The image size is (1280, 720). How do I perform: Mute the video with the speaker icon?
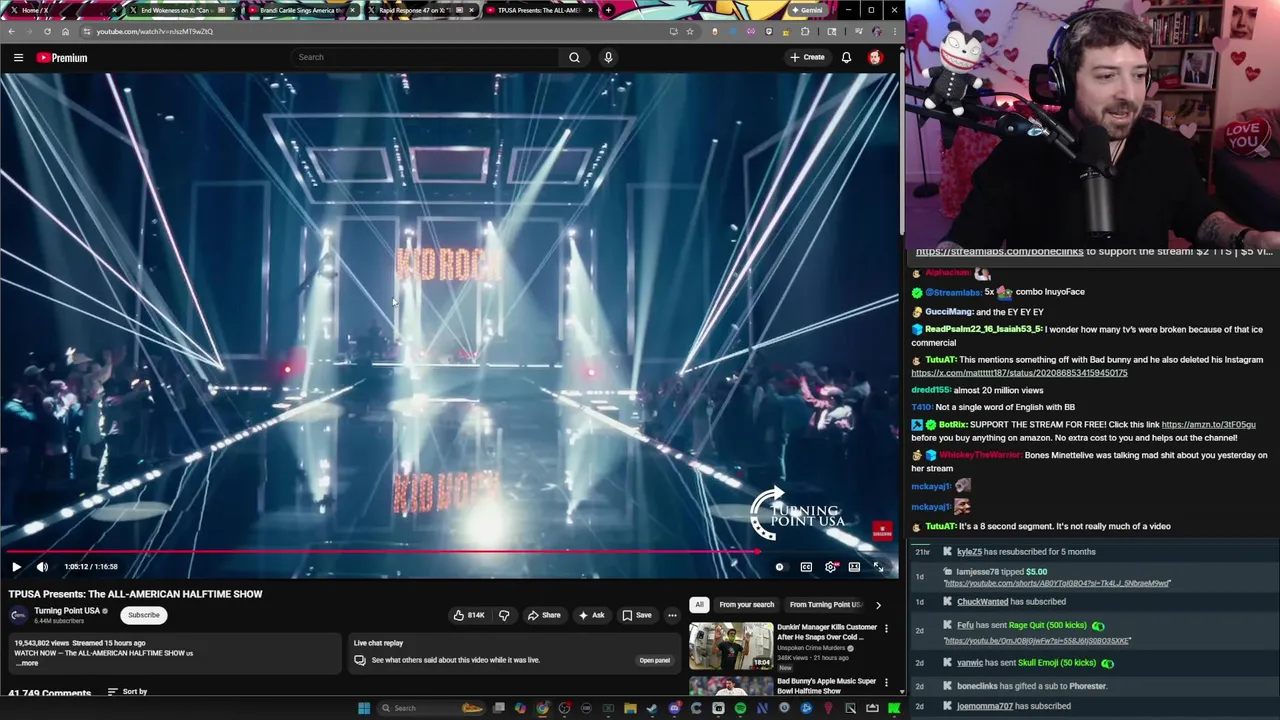[x=42, y=567]
